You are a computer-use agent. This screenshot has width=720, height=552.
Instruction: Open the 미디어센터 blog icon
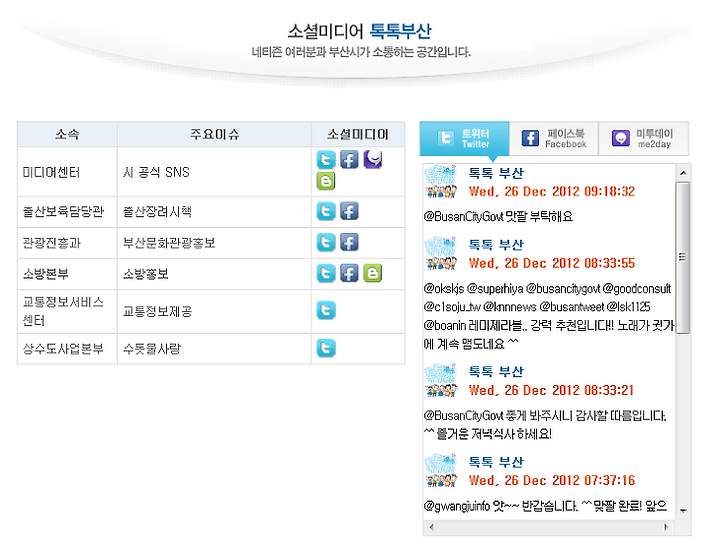(x=326, y=181)
